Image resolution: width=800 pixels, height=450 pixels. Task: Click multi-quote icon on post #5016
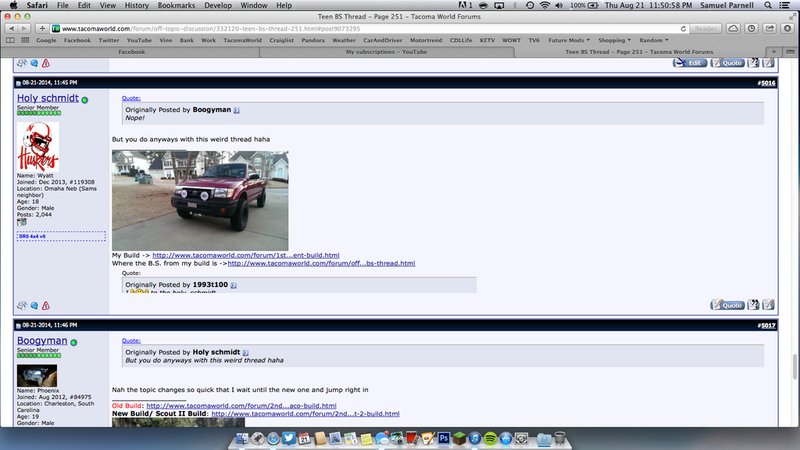click(x=753, y=305)
